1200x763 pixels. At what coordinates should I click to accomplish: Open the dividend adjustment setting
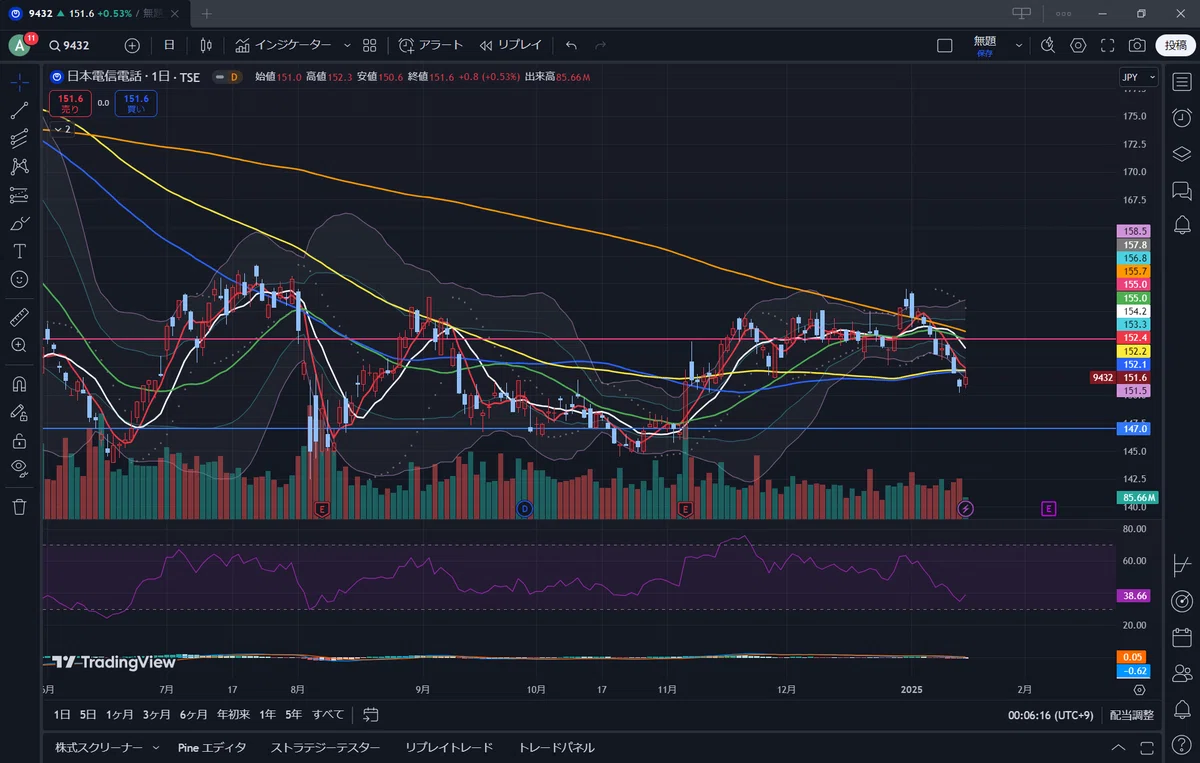(x=1131, y=714)
